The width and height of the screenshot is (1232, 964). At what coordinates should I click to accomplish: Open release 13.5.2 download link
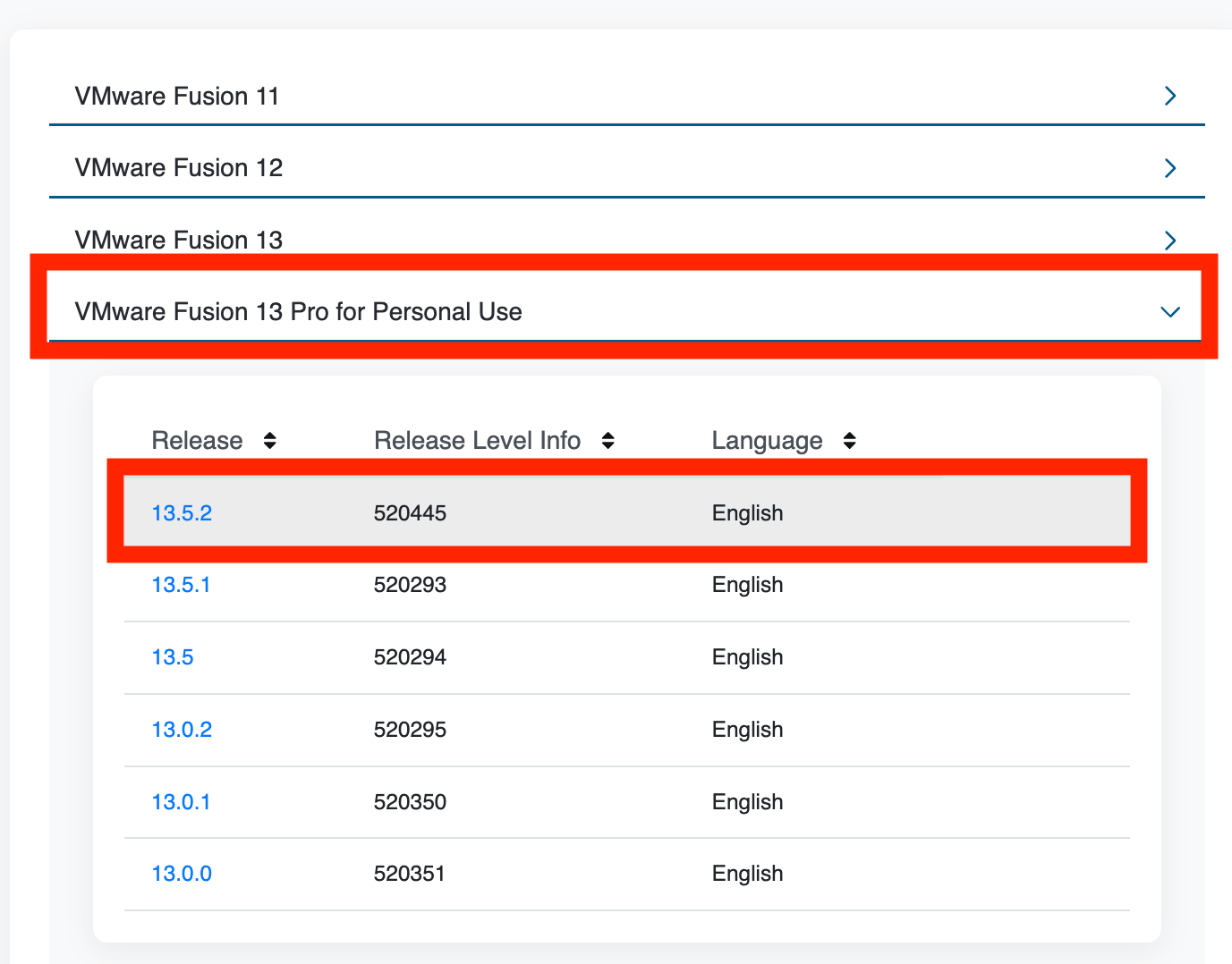(x=182, y=513)
